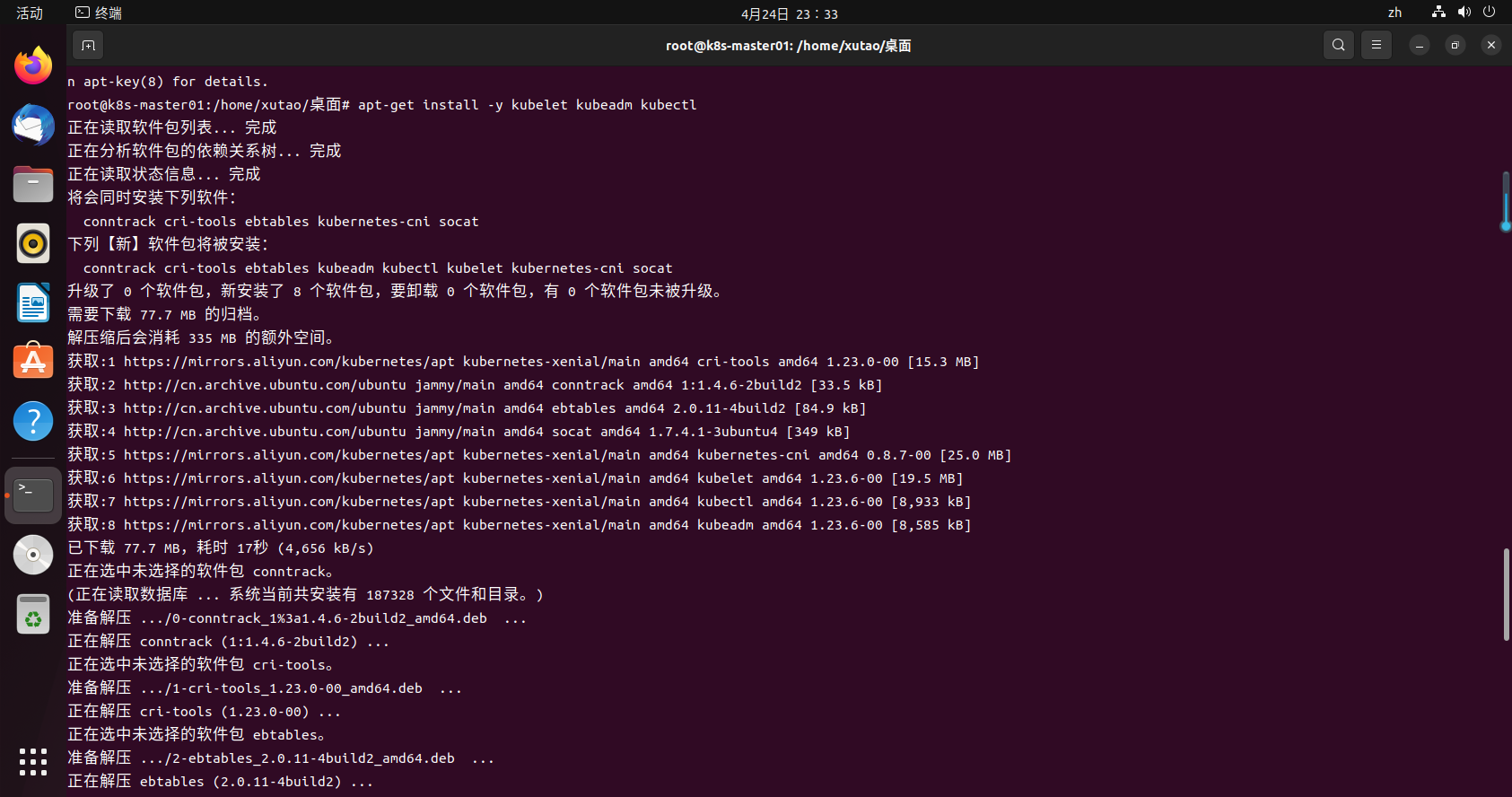Click the line fetching kubernetes-cni 0.8.7-00
The height and width of the screenshot is (797, 1512).
pyautogui.click(x=539, y=455)
